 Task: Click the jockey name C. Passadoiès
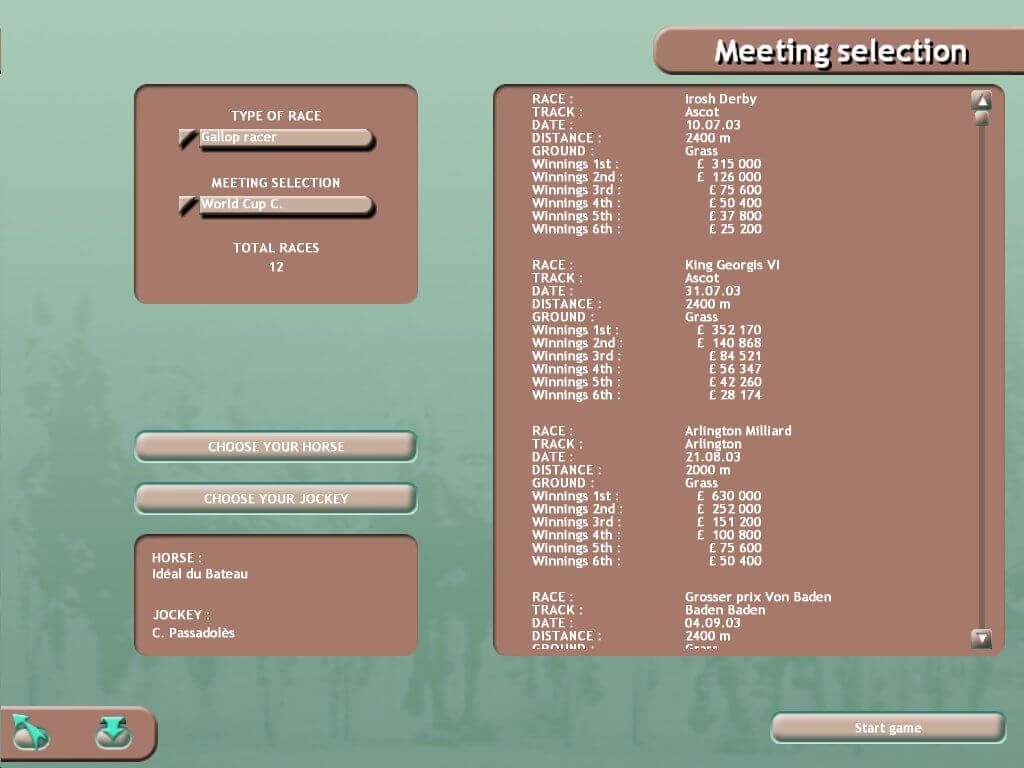pos(193,633)
